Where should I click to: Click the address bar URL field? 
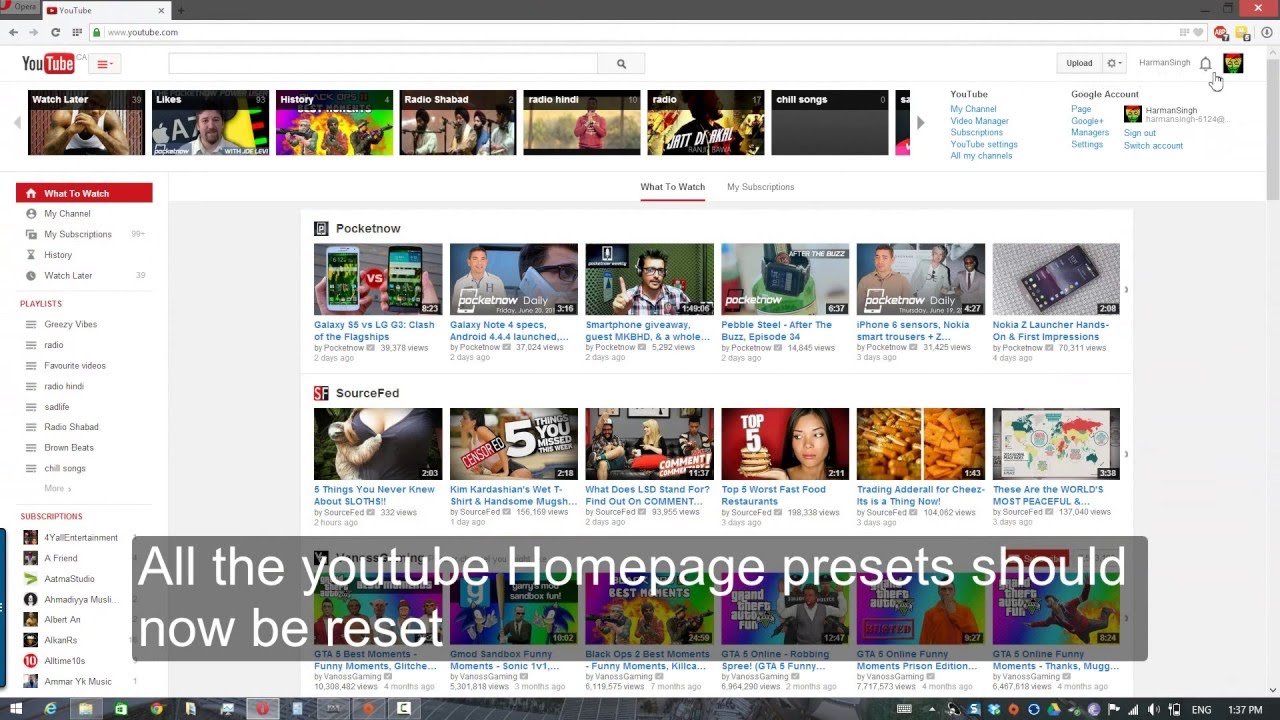click(640, 32)
